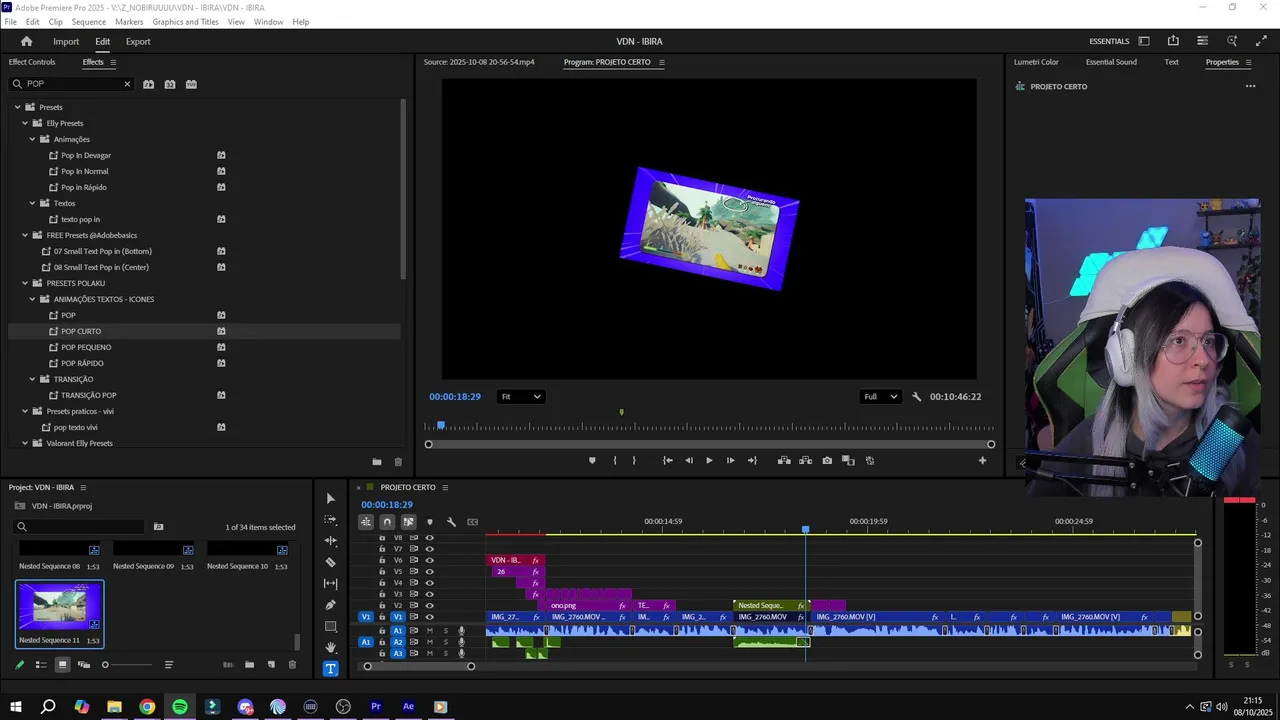Open the Sequence menu
This screenshot has width=1280, height=720.
pyautogui.click(x=89, y=22)
